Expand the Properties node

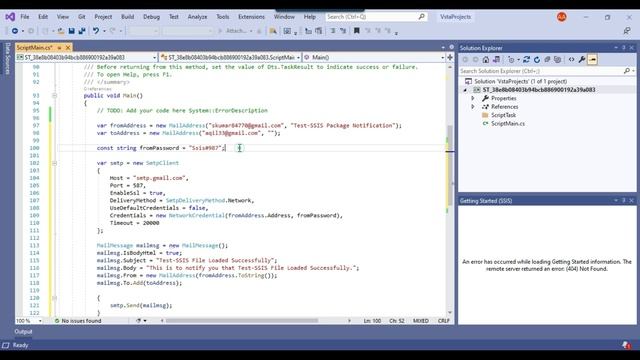point(473,98)
